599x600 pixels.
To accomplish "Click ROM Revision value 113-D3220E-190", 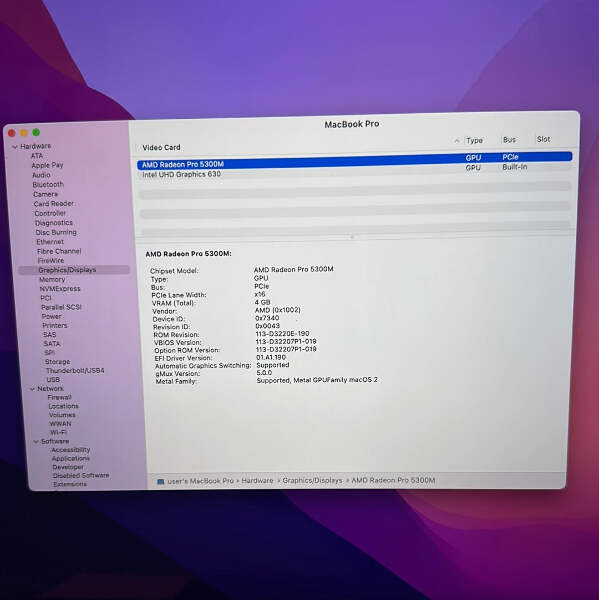I will pyautogui.click(x=282, y=334).
